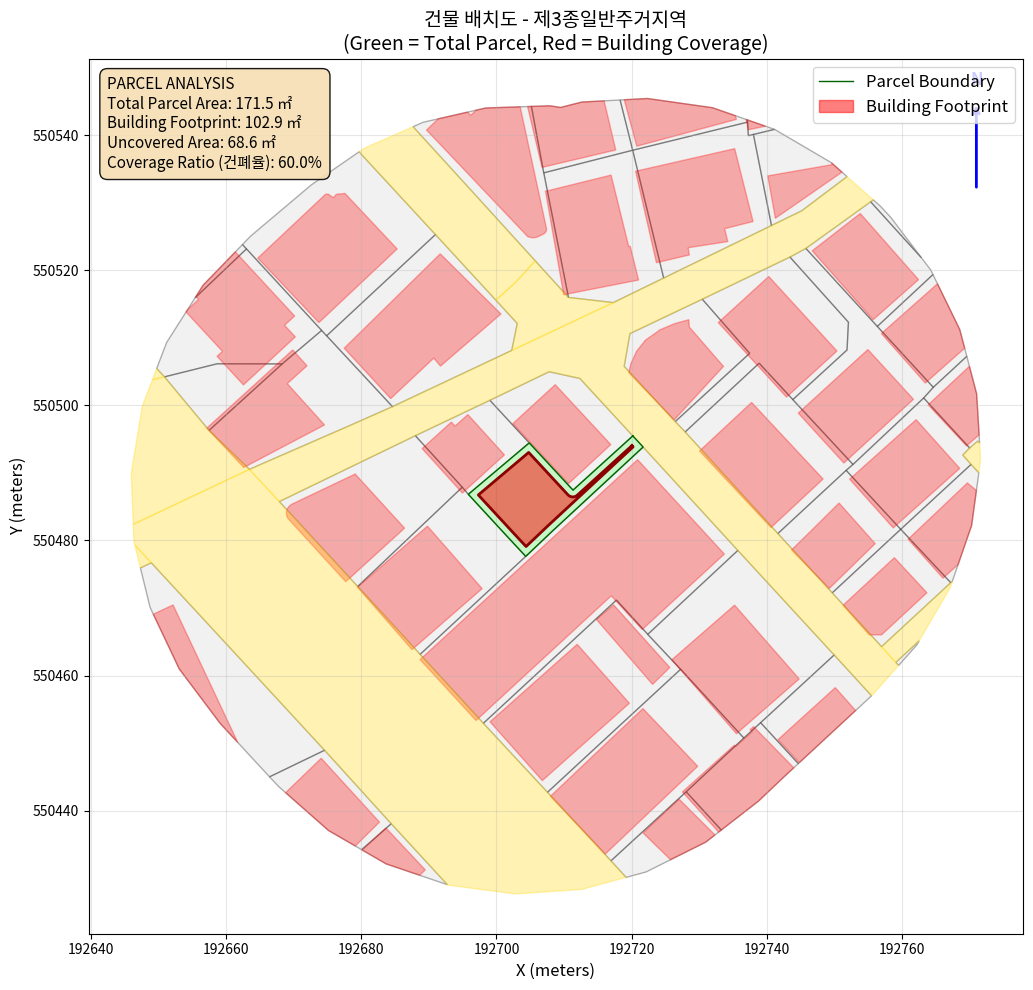Click the PARCEL ANALYSIS heading
The image size is (1033, 990).
pyautogui.click(x=170, y=83)
